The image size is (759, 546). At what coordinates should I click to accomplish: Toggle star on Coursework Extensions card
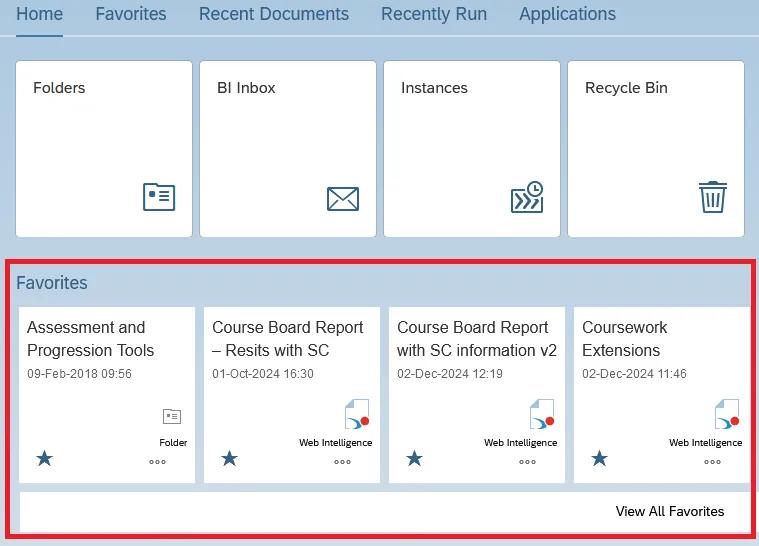coord(599,458)
